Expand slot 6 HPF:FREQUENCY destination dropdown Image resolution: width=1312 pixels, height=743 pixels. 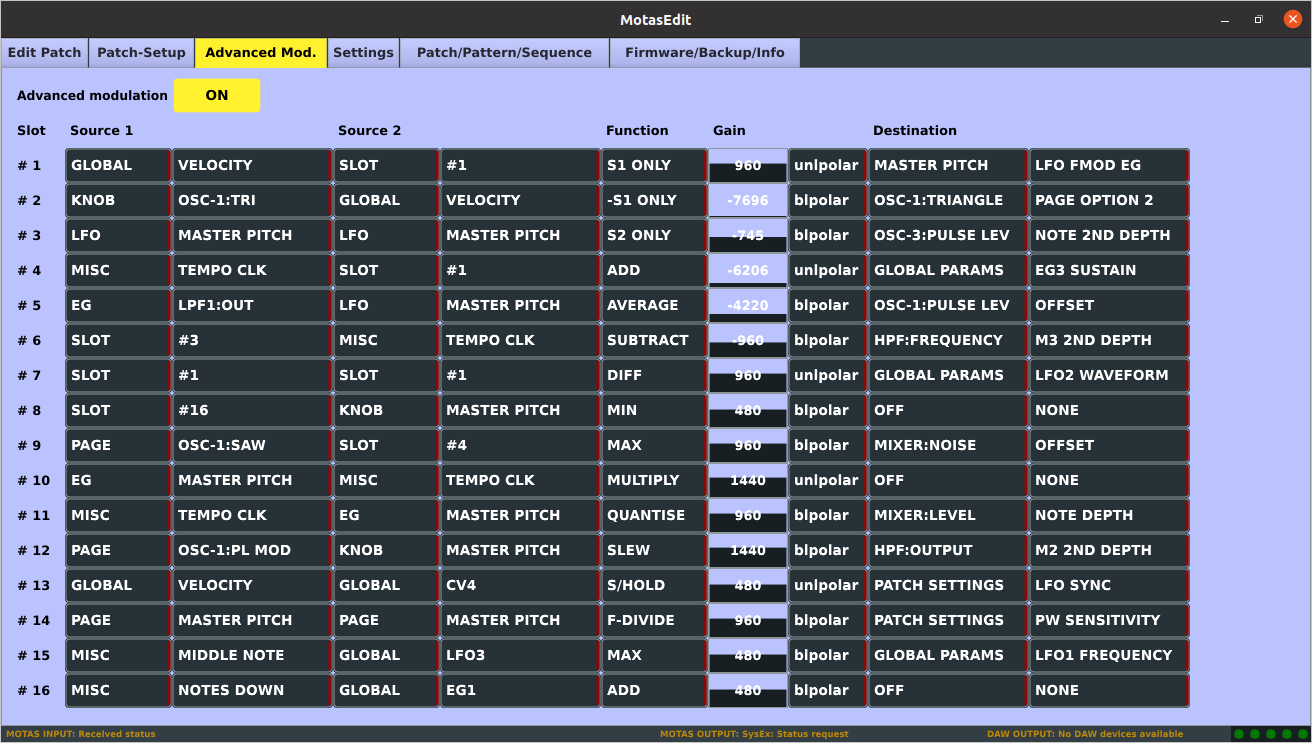point(947,341)
